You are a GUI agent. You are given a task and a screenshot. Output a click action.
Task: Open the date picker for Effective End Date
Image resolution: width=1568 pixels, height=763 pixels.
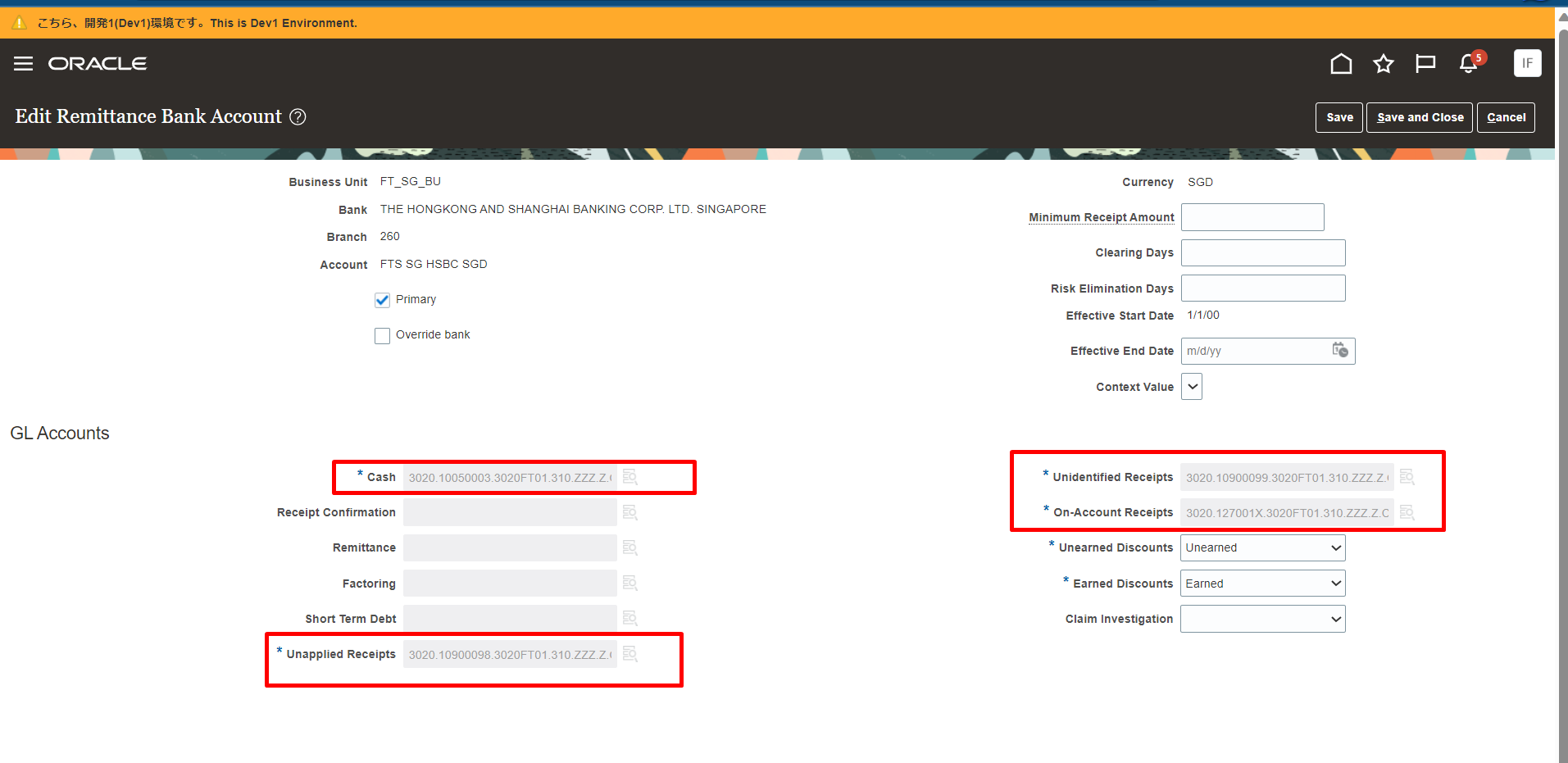pyautogui.click(x=1341, y=351)
